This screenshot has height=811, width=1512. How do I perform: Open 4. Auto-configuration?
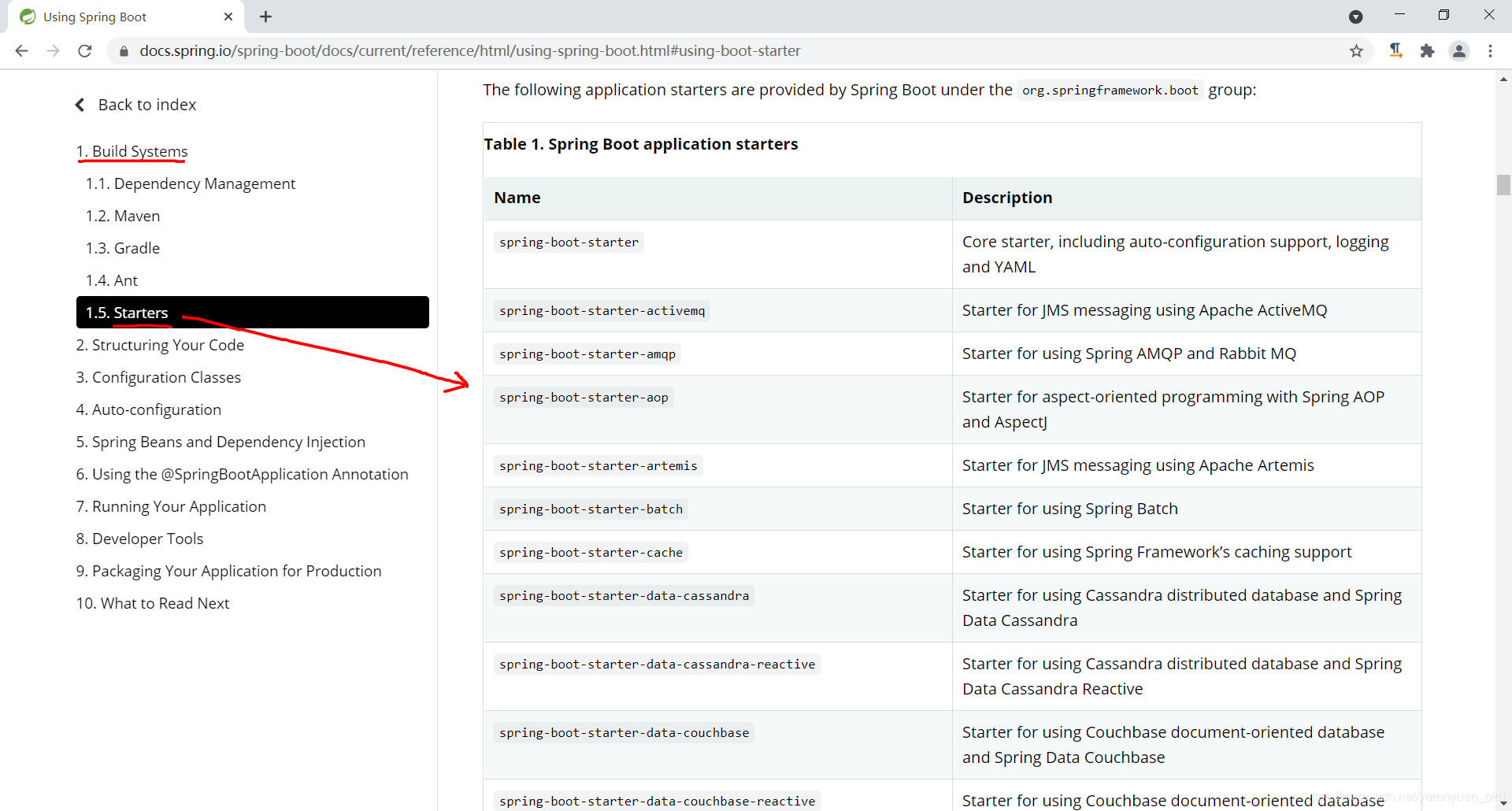click(x=149, y=409)
